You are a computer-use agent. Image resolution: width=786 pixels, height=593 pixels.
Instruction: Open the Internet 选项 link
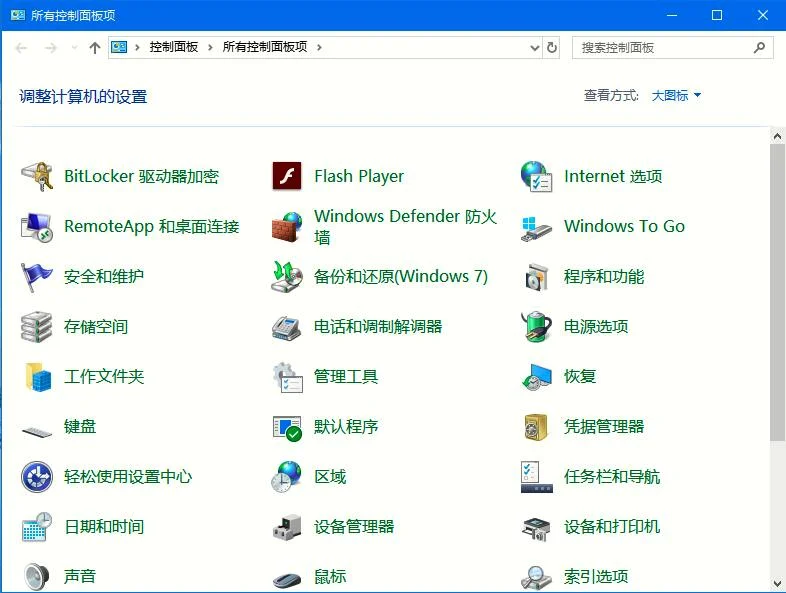click(x=612, y=177)
